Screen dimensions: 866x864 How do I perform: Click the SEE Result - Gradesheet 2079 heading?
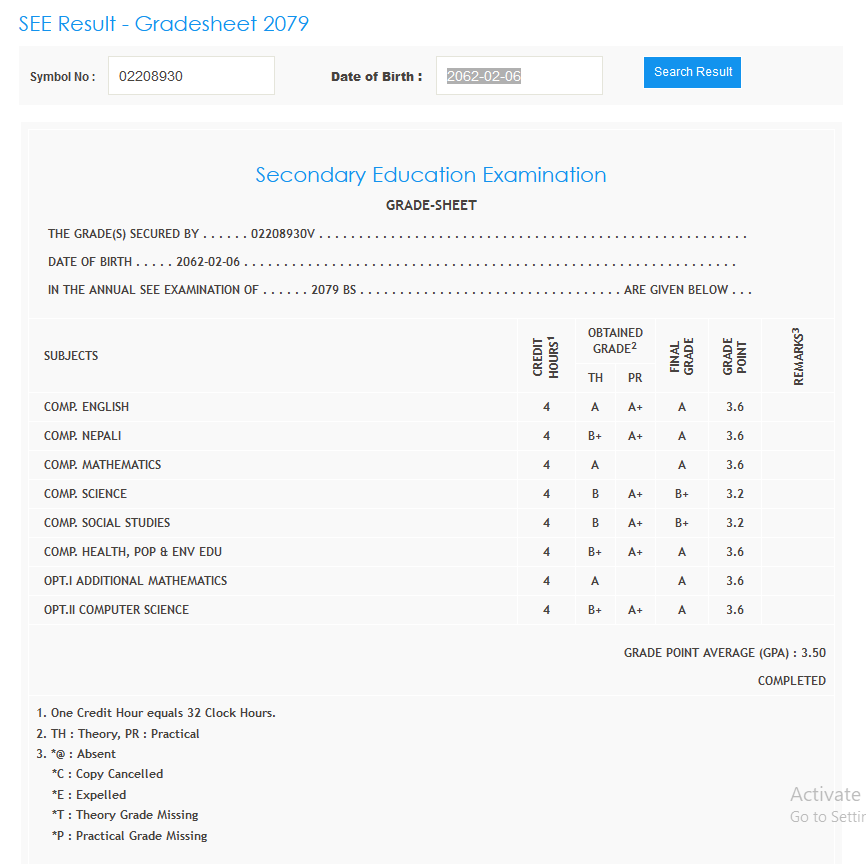coord(164,24)
